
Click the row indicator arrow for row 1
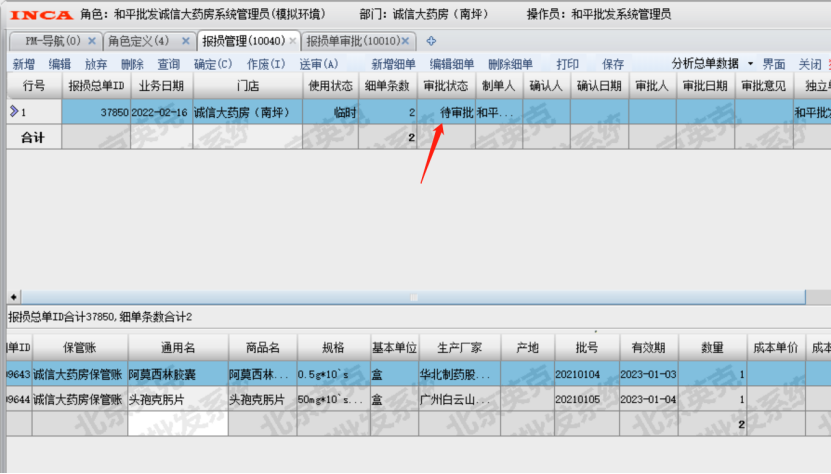(14, 111)
